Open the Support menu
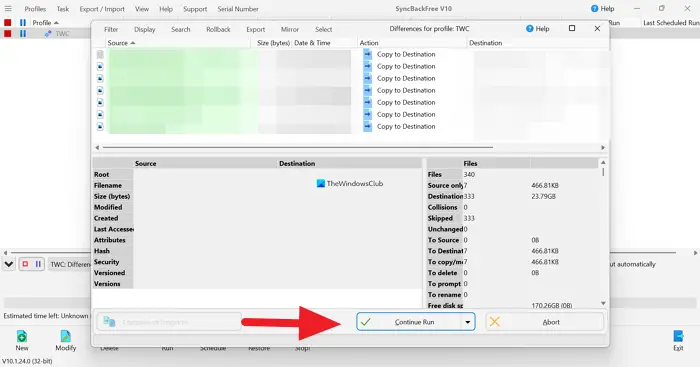 [195, 9]
